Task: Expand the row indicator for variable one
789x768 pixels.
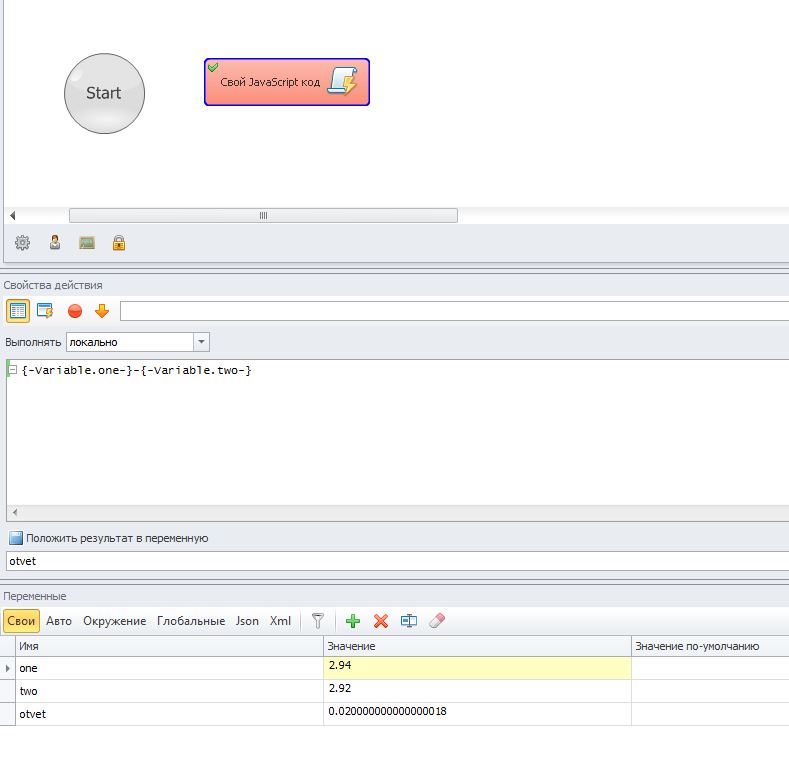Action: click(8, 668)
